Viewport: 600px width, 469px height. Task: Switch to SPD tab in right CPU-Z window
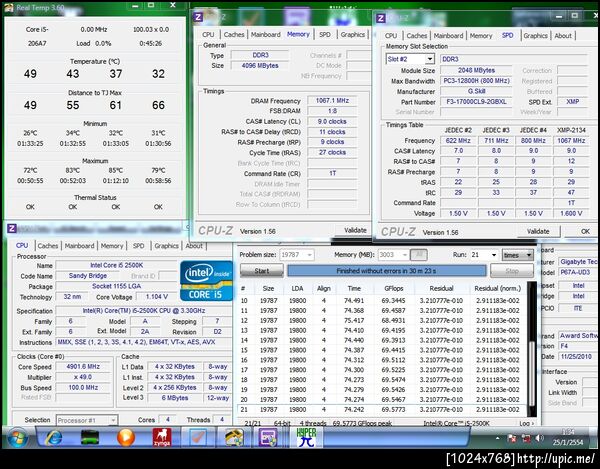[507, 35]
